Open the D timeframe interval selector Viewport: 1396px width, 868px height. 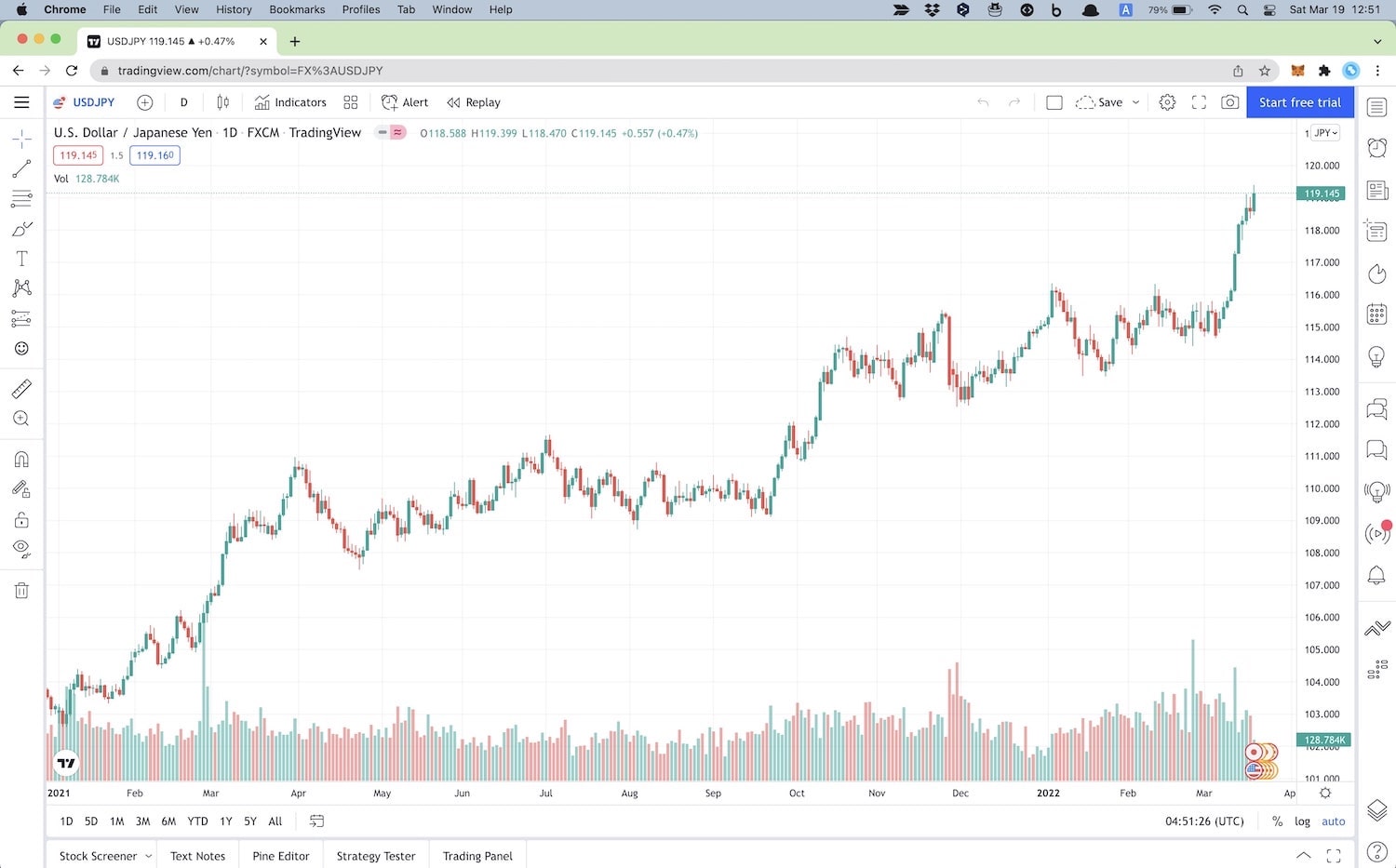click(x=183, y=102)
